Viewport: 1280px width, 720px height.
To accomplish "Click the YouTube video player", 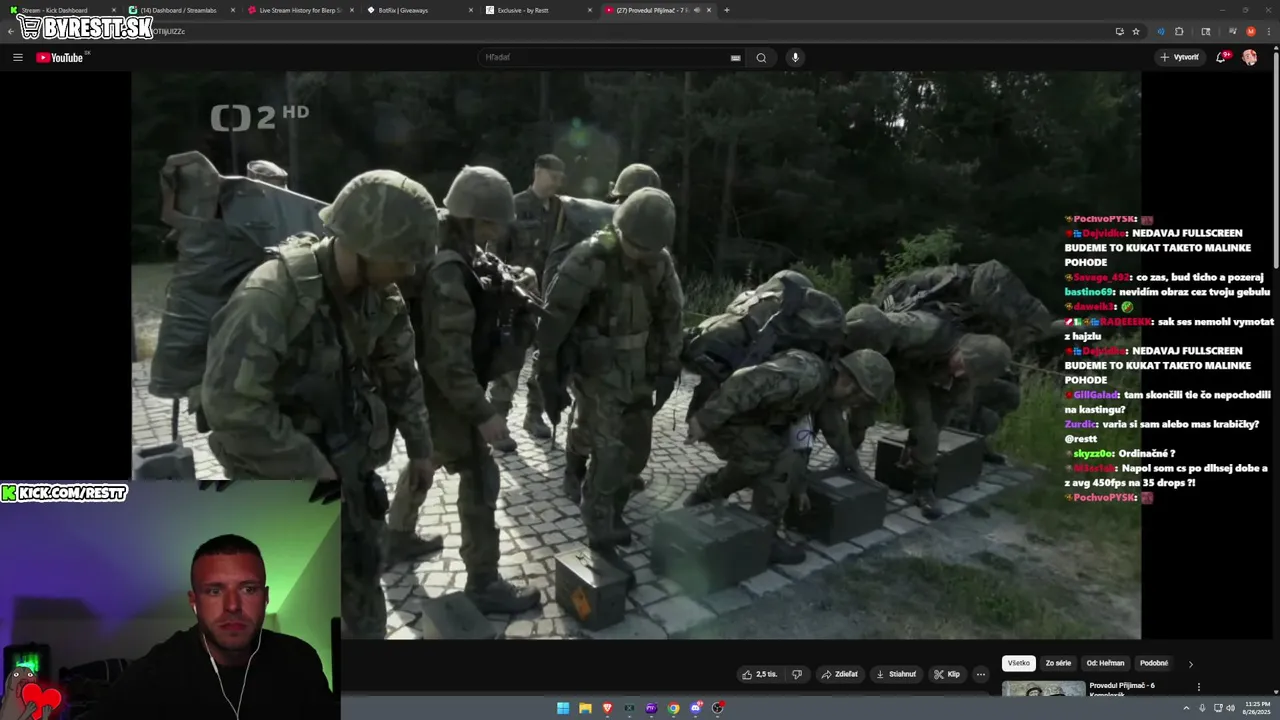I will [x=636, y=355].
